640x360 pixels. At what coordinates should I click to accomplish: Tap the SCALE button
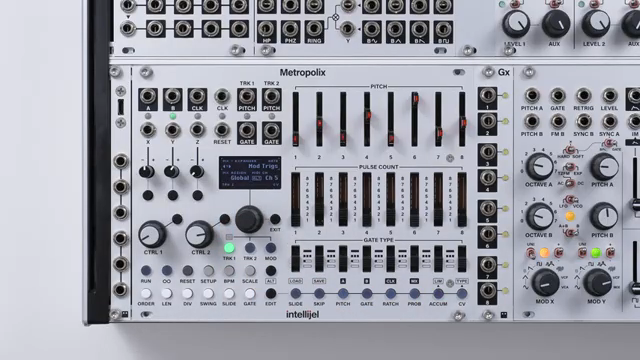250,270
